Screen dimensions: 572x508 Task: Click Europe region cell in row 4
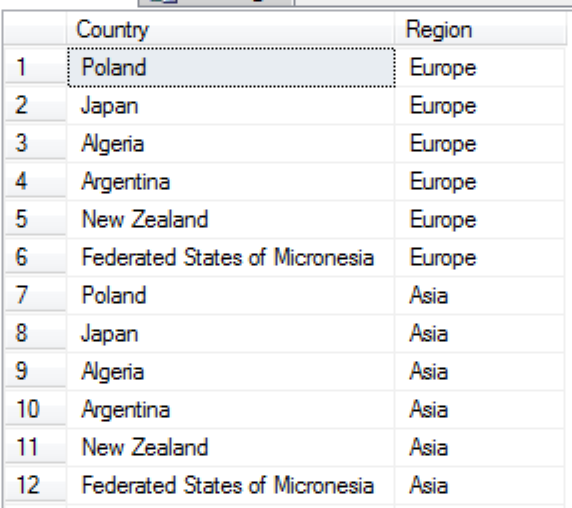click(480, 182)
